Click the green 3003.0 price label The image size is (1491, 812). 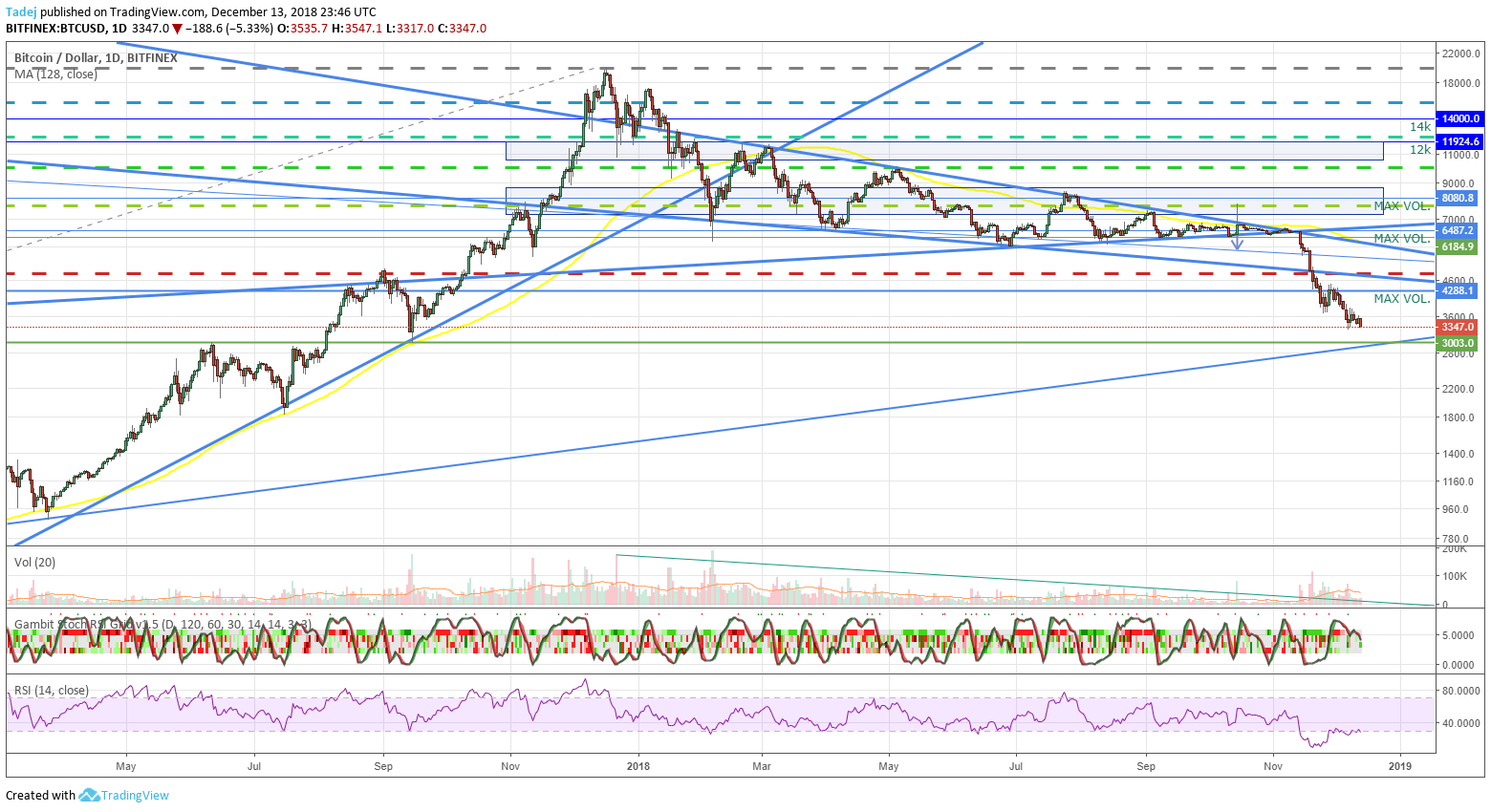(x=1458, y=343)
